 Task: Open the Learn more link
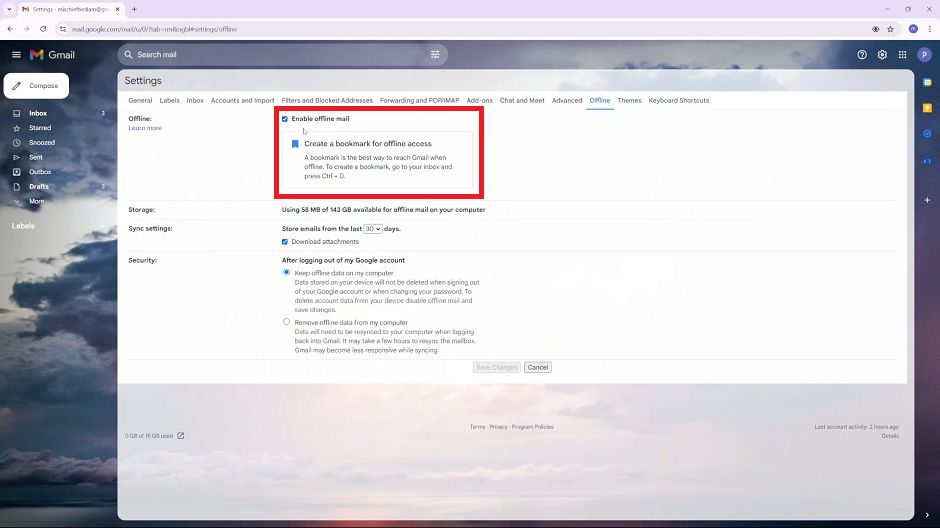145,128
